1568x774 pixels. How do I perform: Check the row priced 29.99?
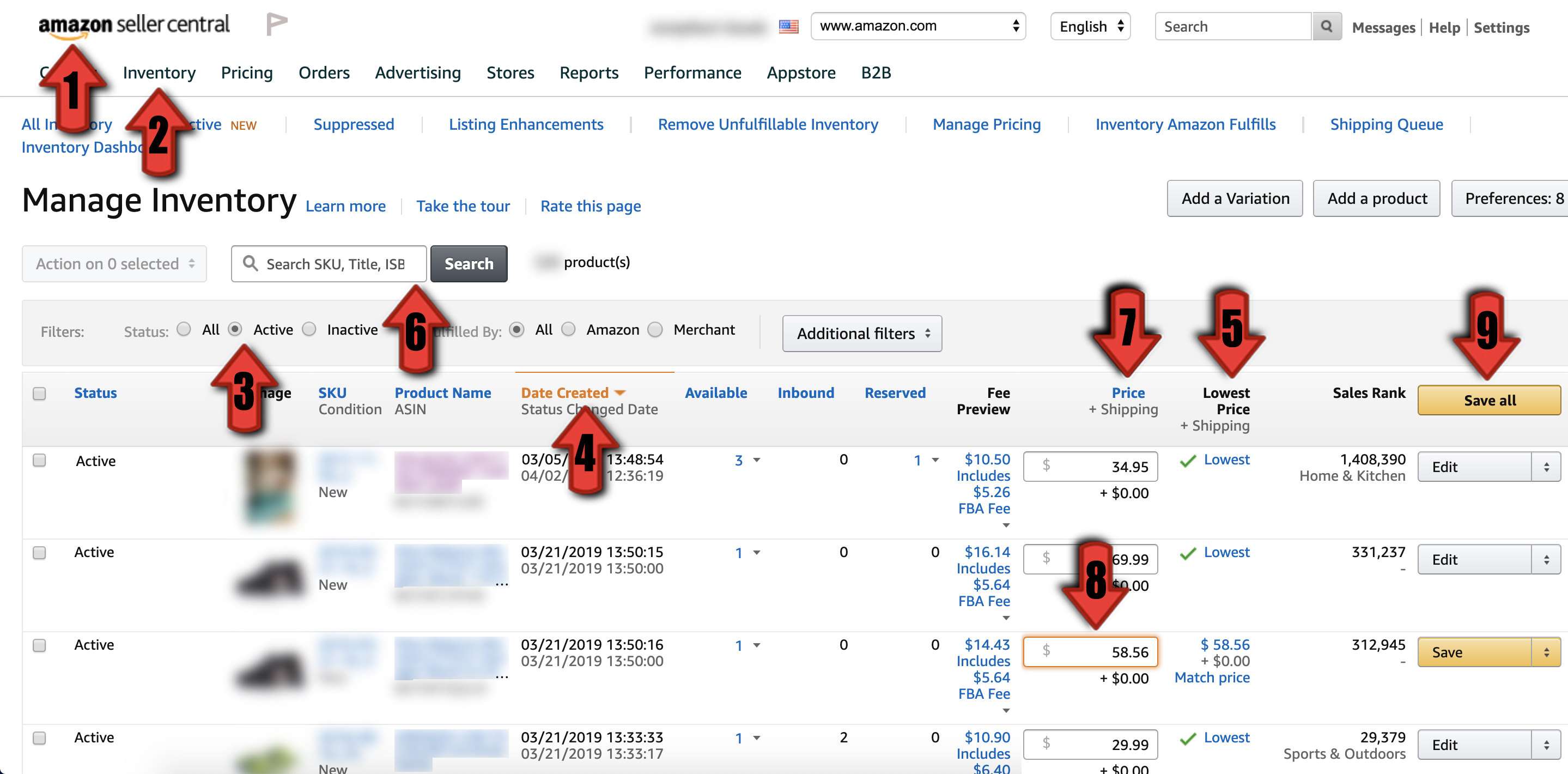point(40,738)
